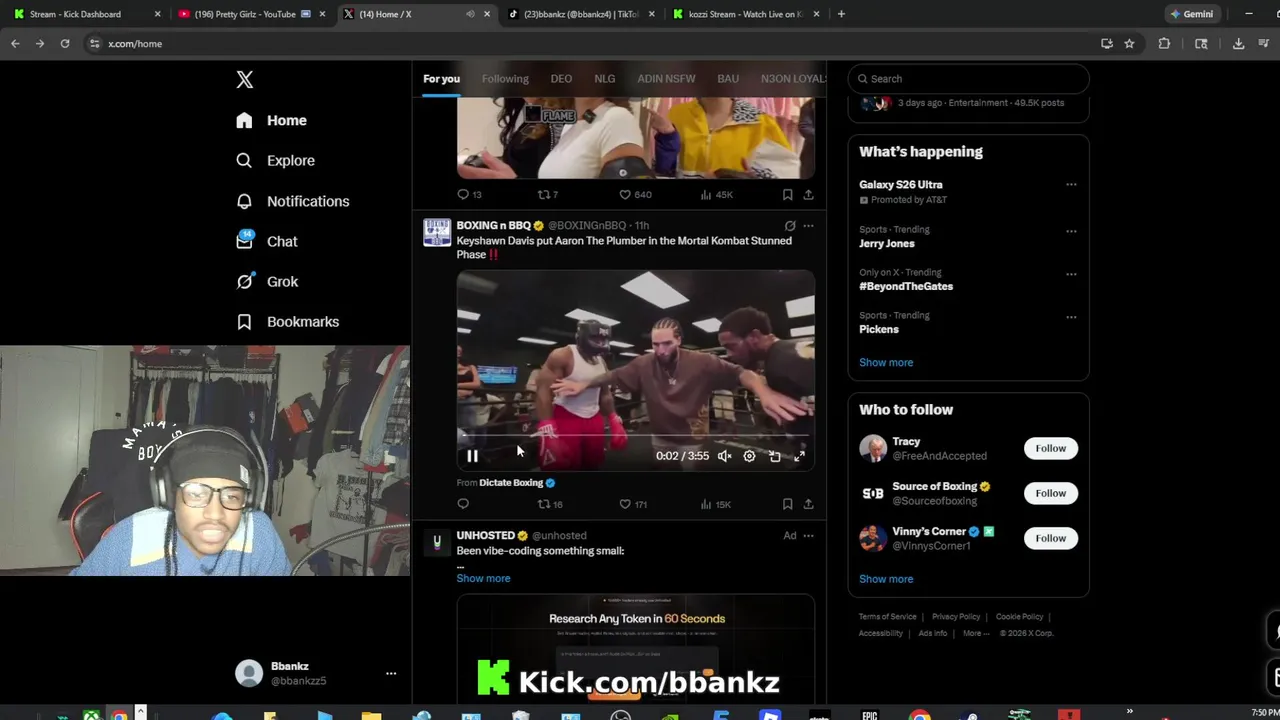
Task: Expand boxing video to fullscreen
Action: click(799, 456)
